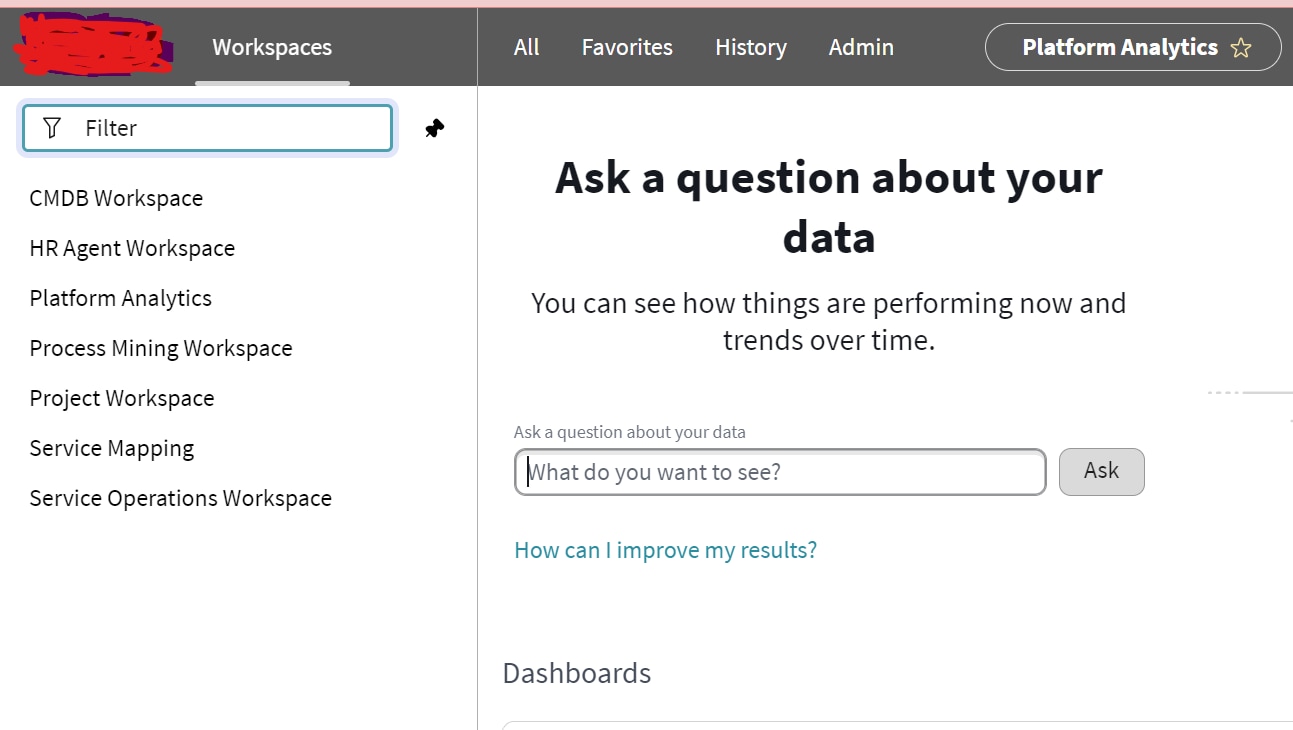Open the HR Agent Workspace
1293x730 pixels.
pyautogui.click(x=132, y=247)
